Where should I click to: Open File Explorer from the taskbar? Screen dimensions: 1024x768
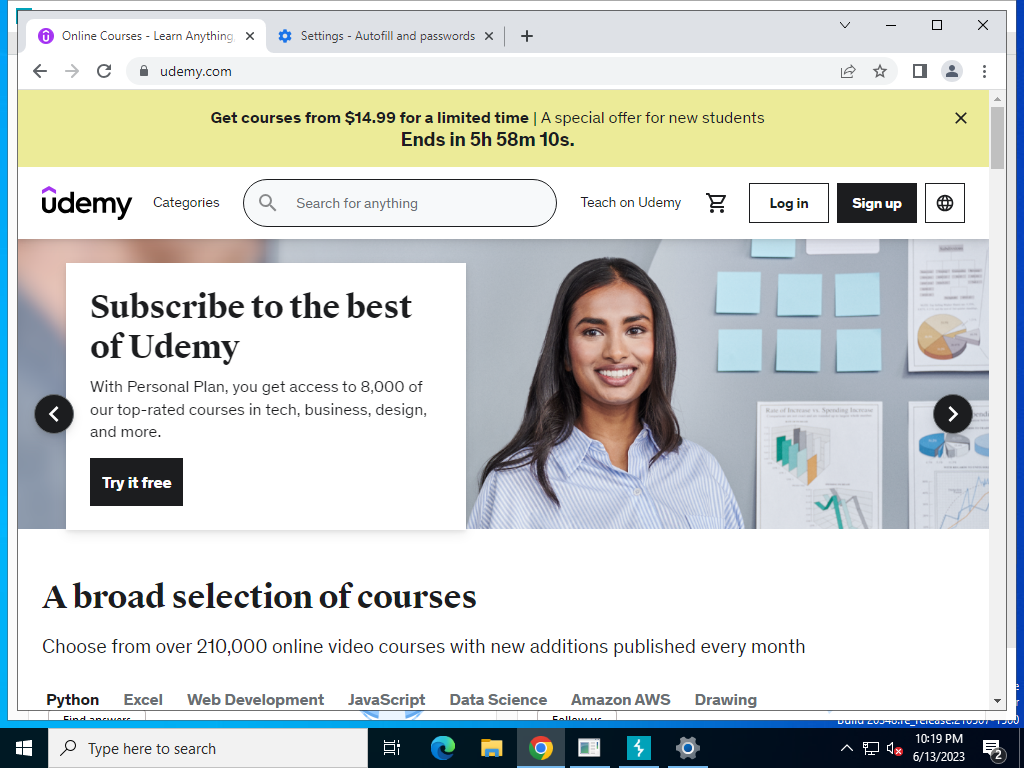[491, 748]
